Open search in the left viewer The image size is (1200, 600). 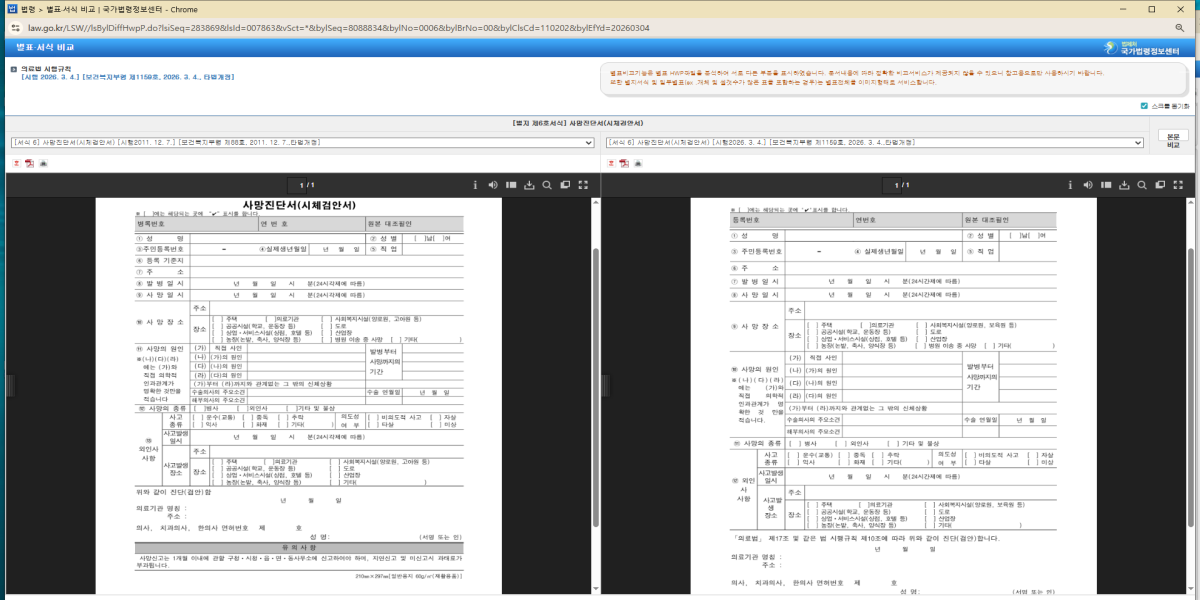(x=547, y=185)
